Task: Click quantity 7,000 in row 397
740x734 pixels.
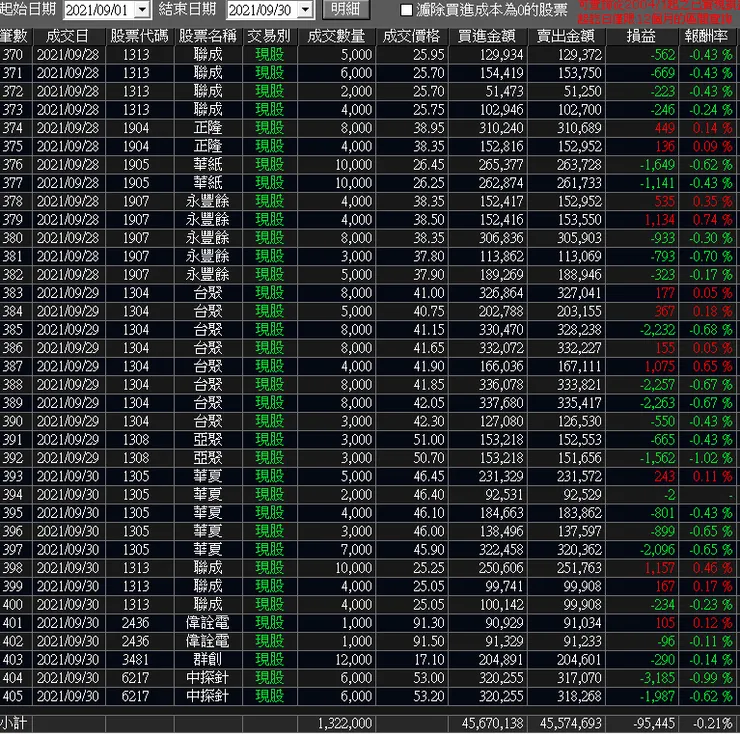Action: (x=356, y=550)
